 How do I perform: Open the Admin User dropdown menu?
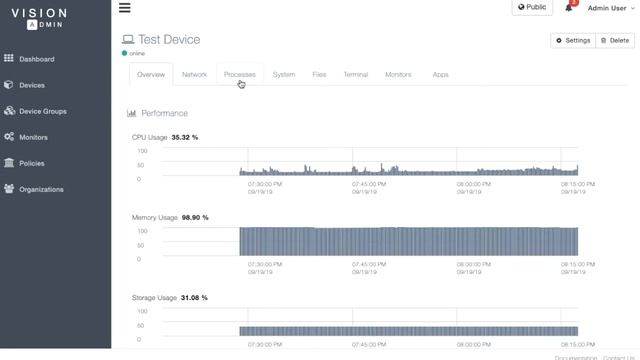[x=611, y=8]
